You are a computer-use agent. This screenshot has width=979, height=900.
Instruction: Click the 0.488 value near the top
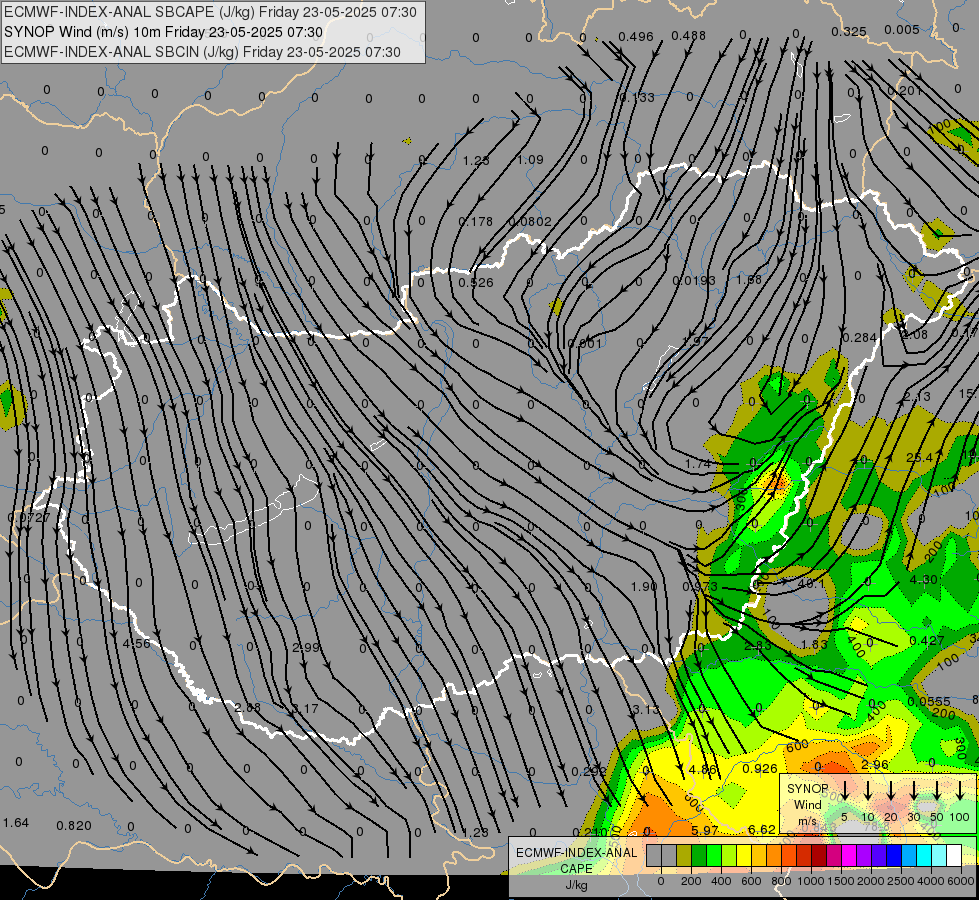click(x=689, y=36)
